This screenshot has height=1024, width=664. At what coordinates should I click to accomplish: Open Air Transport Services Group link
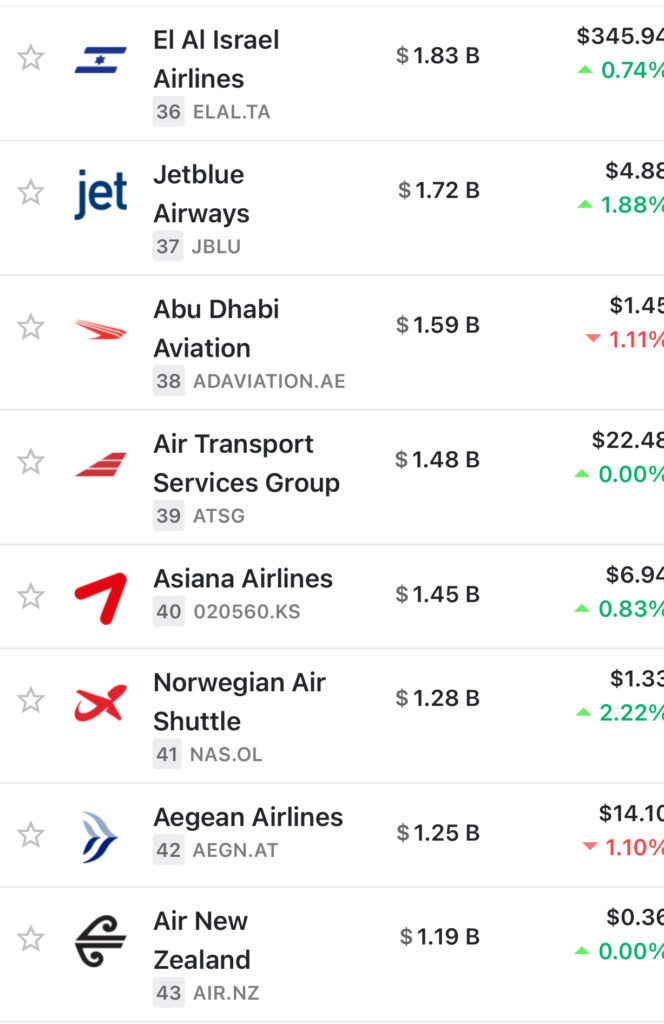(247, 463)
